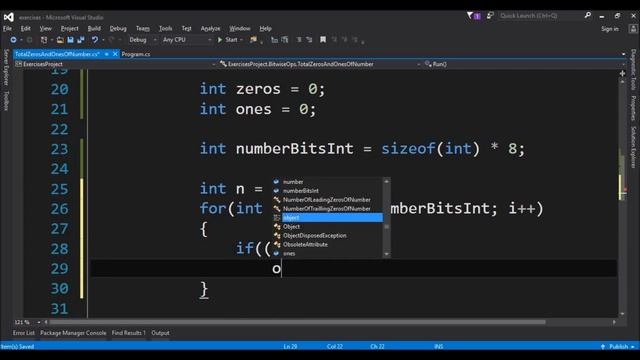Click the editor horizontal scrollbar
This screenshot has height=360, width=640.
coord(297,322)
